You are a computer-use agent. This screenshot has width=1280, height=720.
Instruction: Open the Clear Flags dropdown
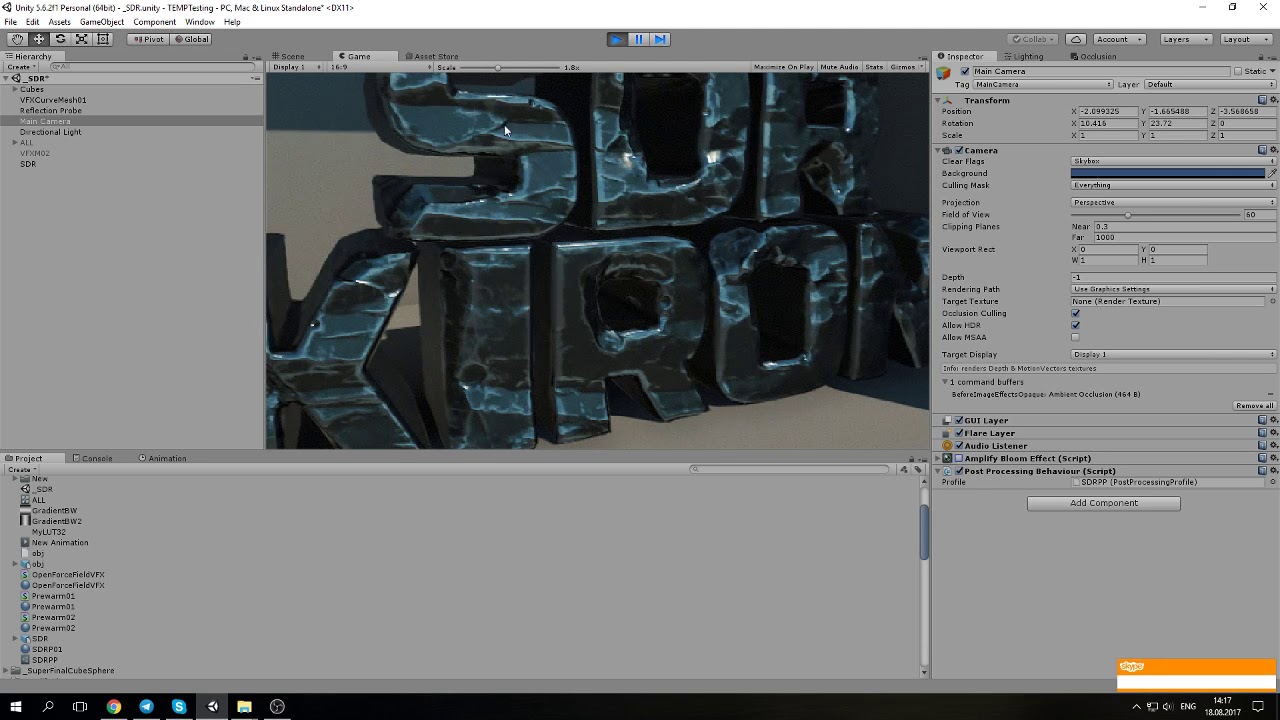[1170, 161]
